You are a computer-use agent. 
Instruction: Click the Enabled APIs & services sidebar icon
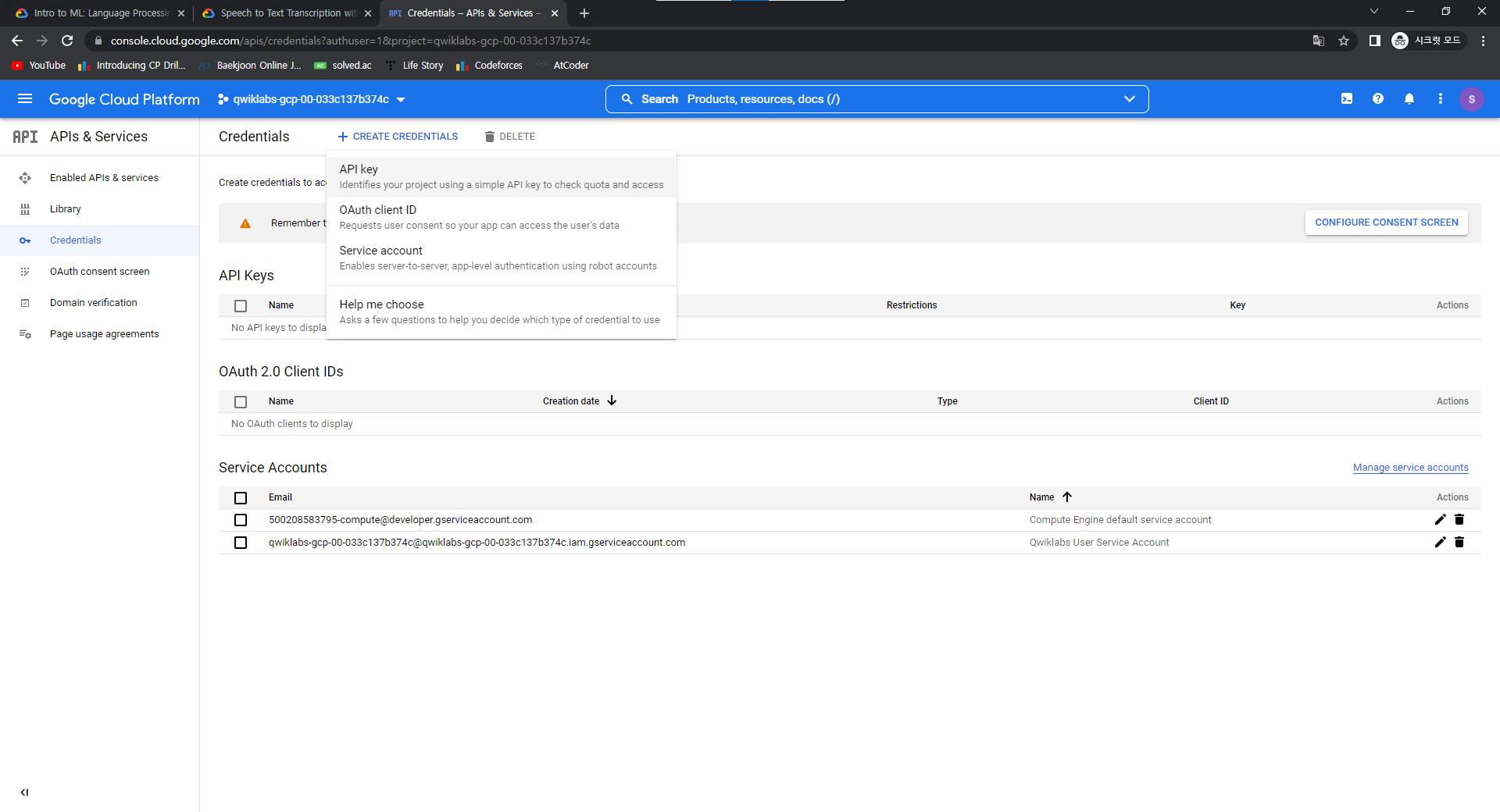[x=25, y=178]
